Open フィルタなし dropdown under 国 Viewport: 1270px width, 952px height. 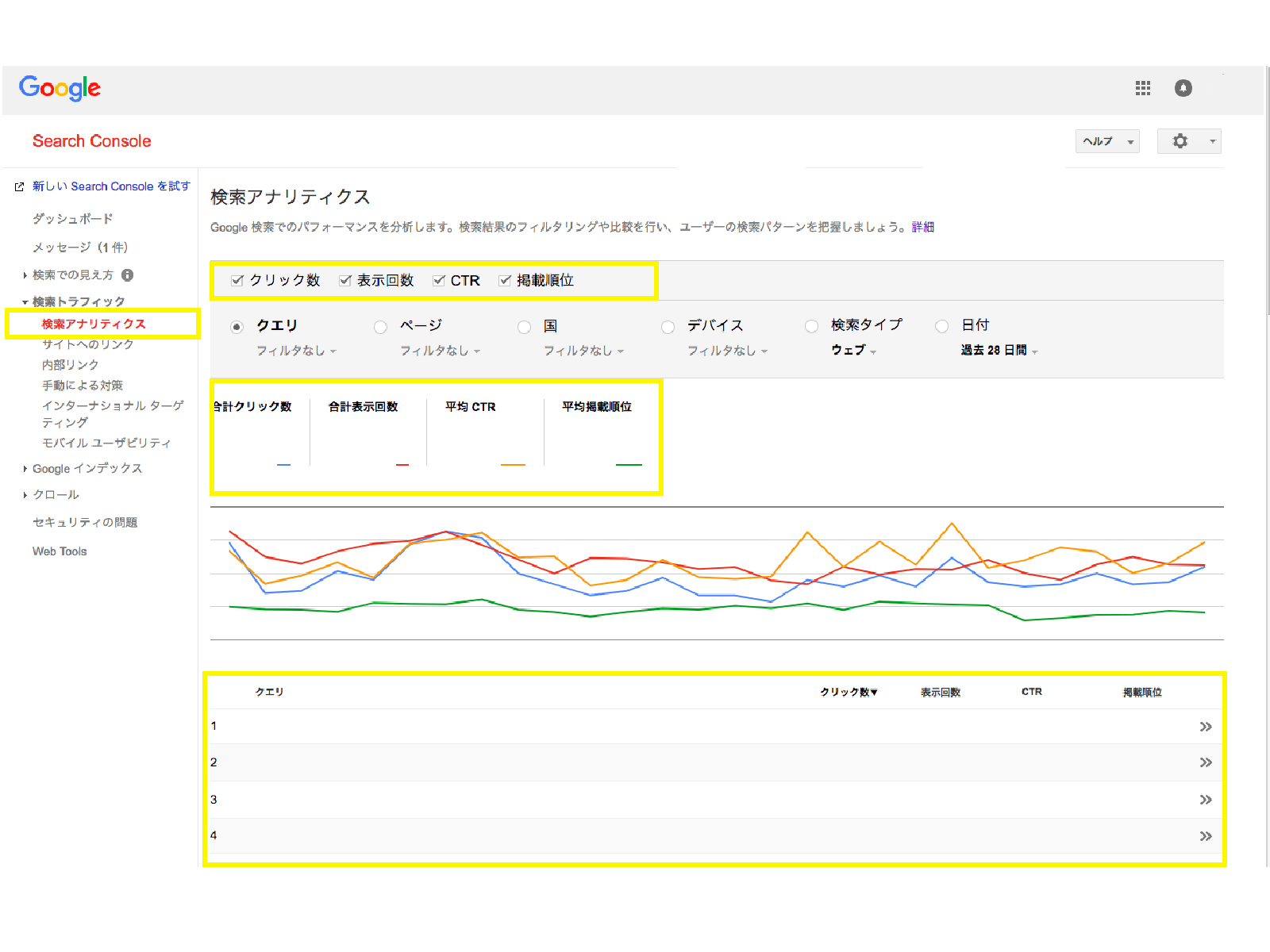pyautogui.click(x=583, y=351)
